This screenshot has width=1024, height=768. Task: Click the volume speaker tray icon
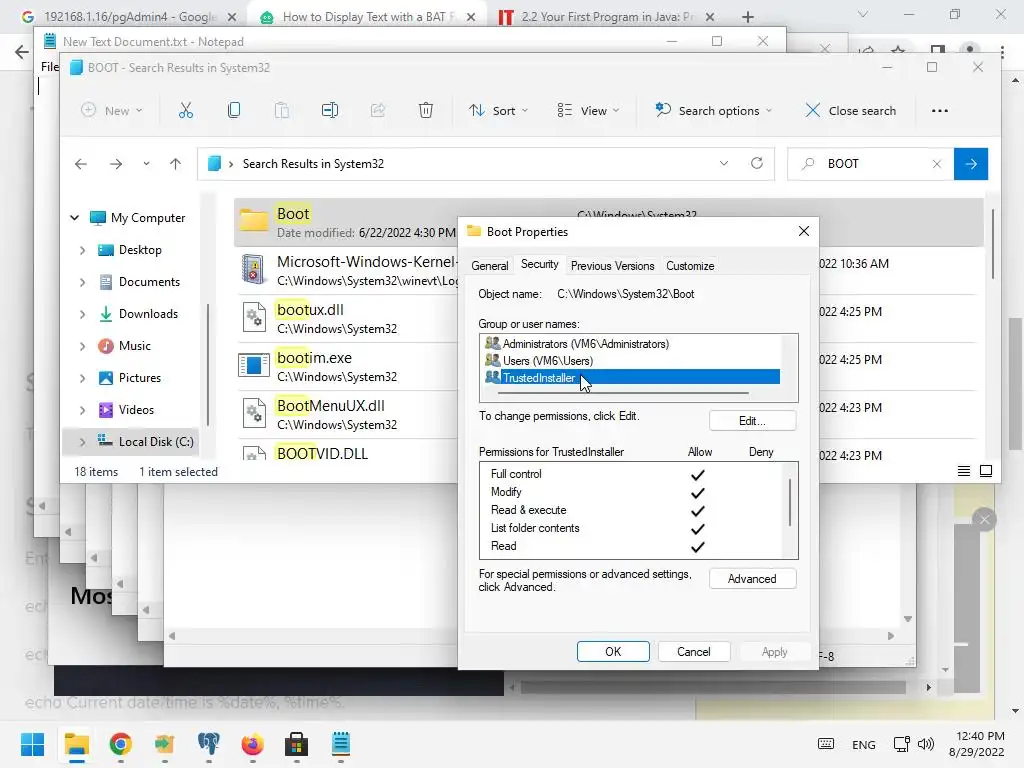click(x=925, y=744)
